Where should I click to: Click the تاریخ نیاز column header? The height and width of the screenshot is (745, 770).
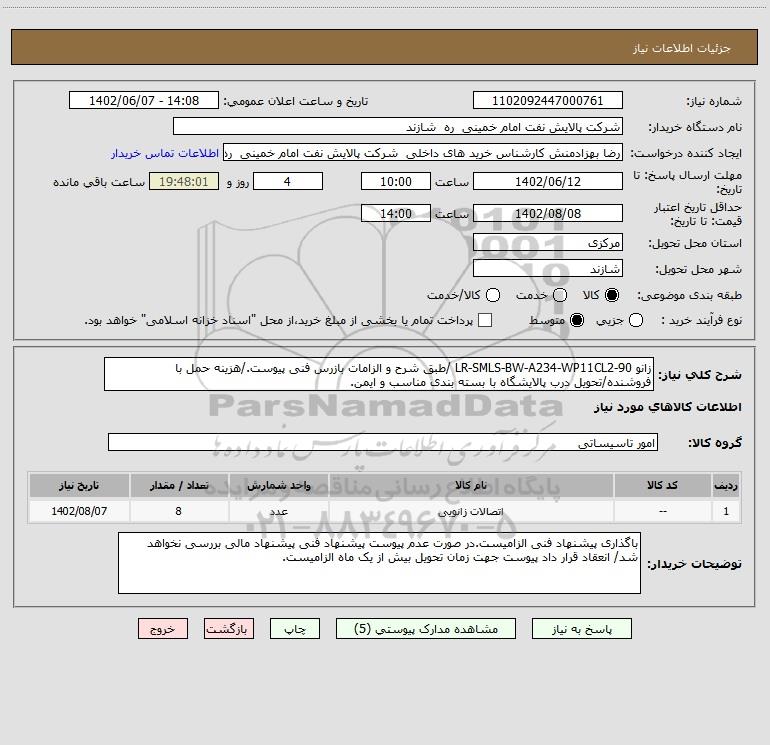pyautogui.click(x=79, y=485)
